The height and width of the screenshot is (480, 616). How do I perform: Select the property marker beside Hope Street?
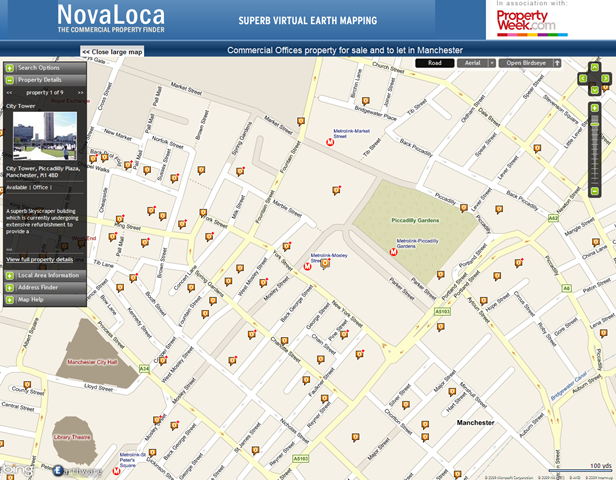pos(484,301)
